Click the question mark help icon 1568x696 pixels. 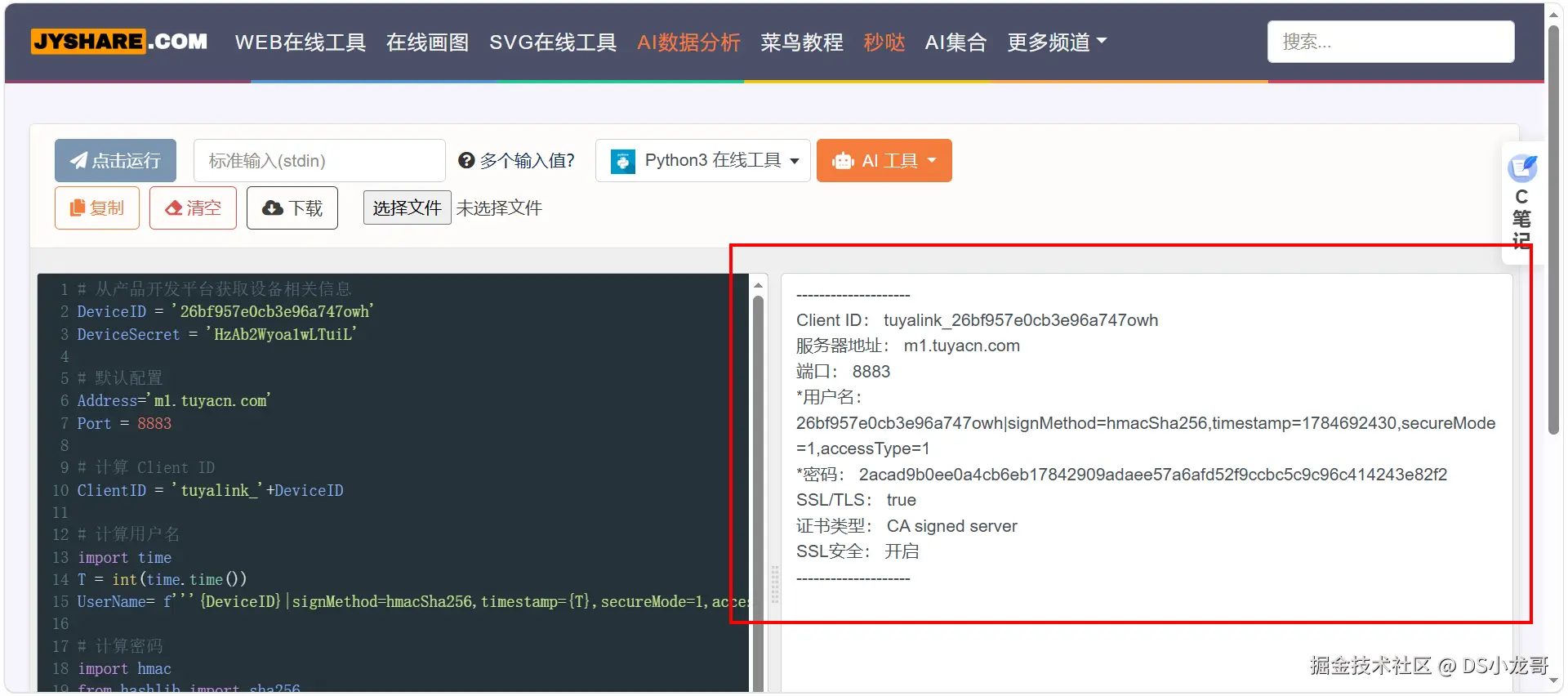pyautogui.click(x=466, y=160)
